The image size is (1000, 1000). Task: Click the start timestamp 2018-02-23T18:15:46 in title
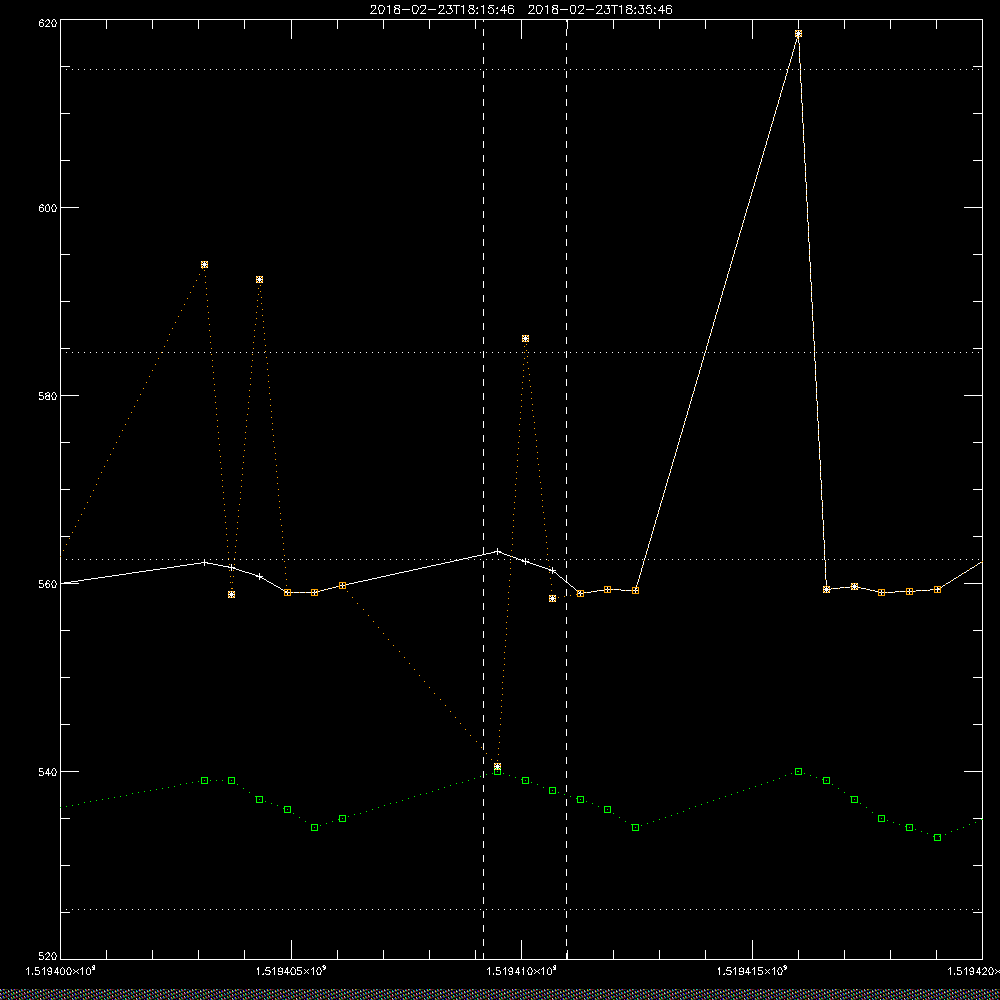442,10
